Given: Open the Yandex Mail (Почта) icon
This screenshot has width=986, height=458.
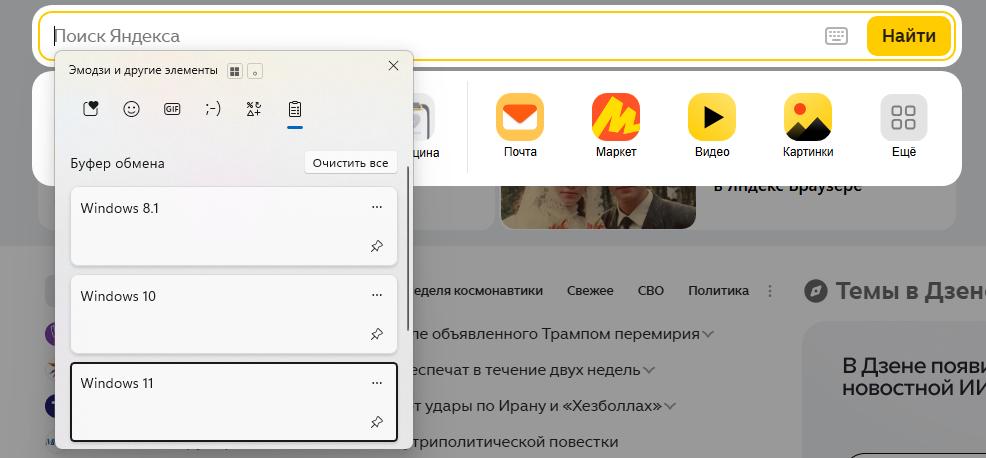Looking at the screenshot, I should pos(520,118).
